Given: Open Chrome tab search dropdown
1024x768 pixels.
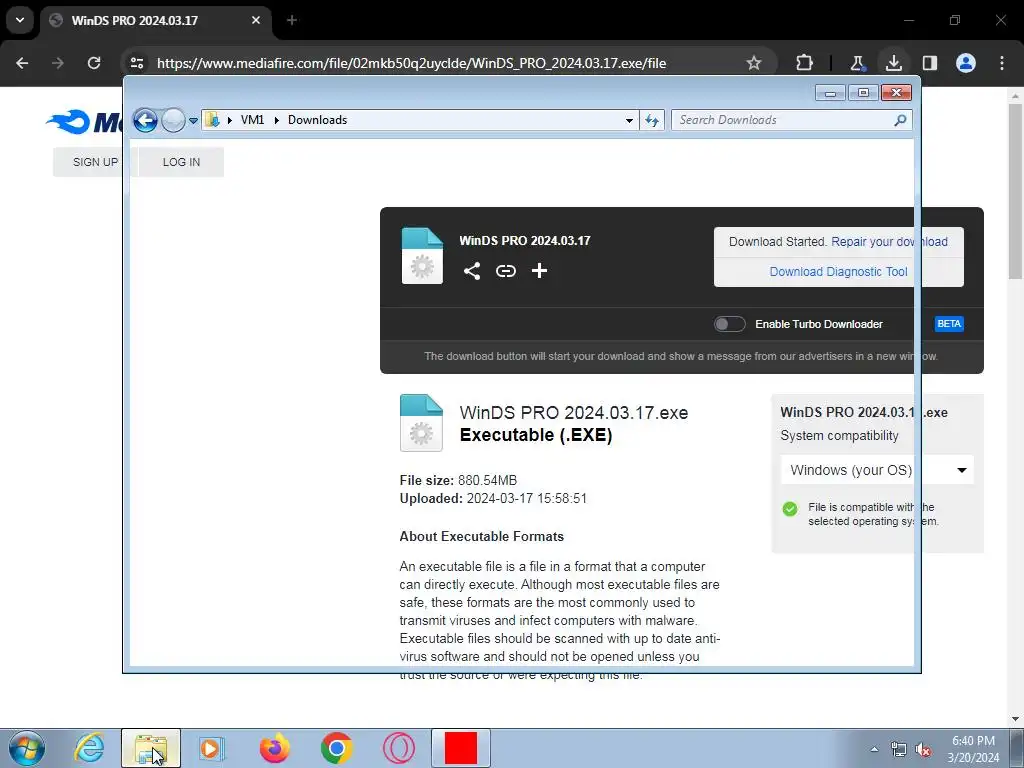Looking at the screenshot, I should point(20,20).
